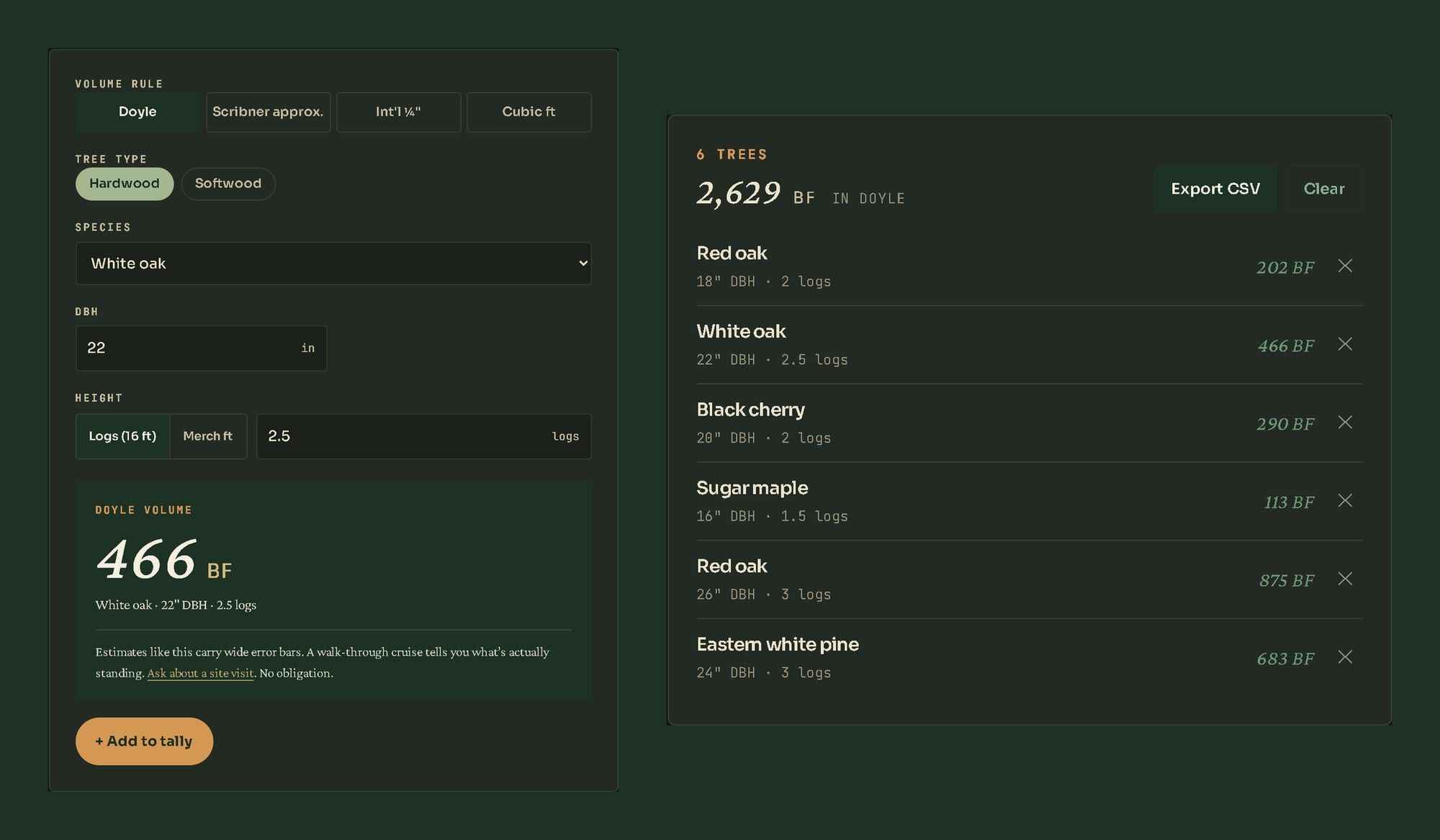Screen dimensions: 1440x840
Task: Remove the Red oak 26" DBH entry
Action: pyautogui.click(x=1344, y=579)
